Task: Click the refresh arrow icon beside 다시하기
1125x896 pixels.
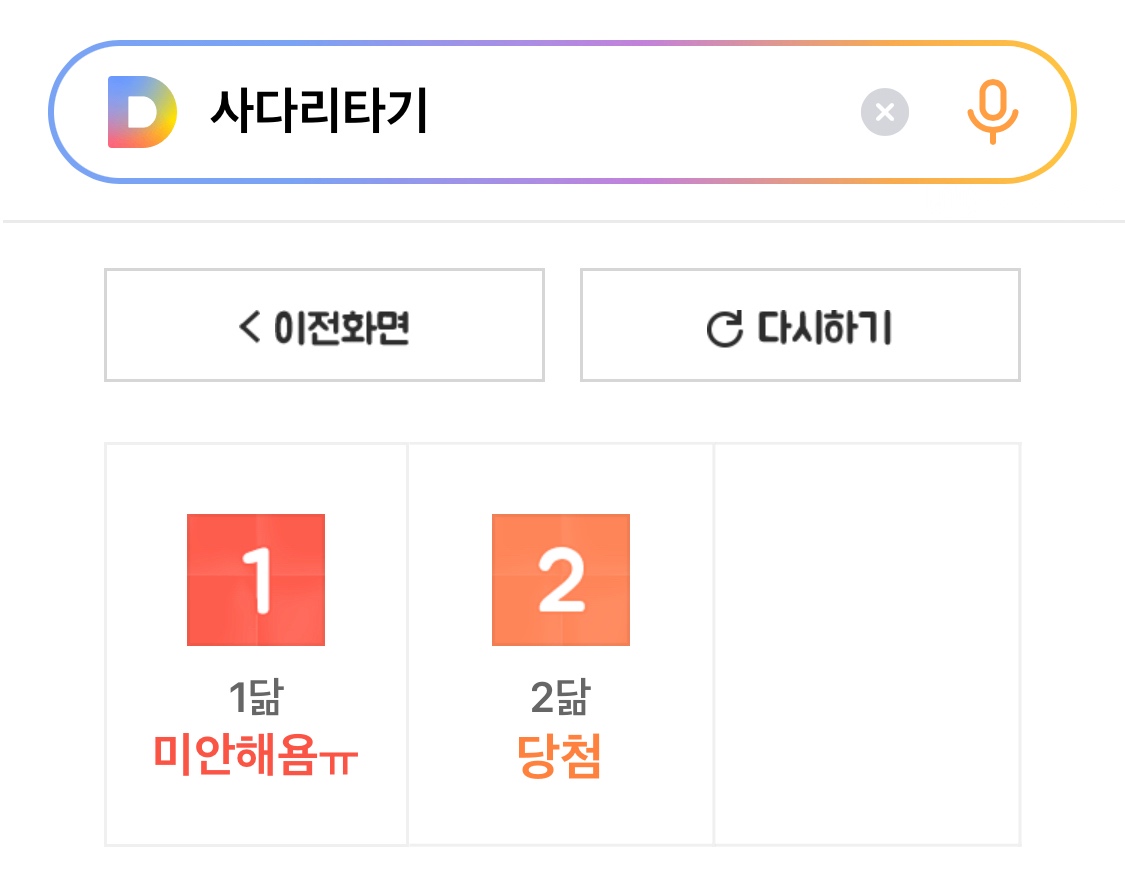Action: tap(724, 328)
